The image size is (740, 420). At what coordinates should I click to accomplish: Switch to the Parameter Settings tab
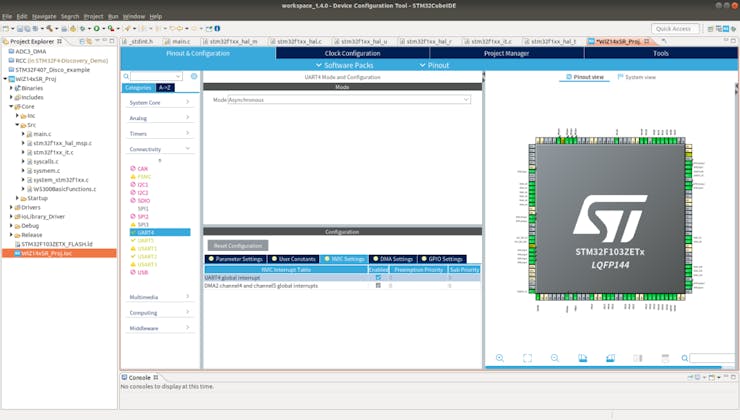pyautogui.click(x=235, y=259)
